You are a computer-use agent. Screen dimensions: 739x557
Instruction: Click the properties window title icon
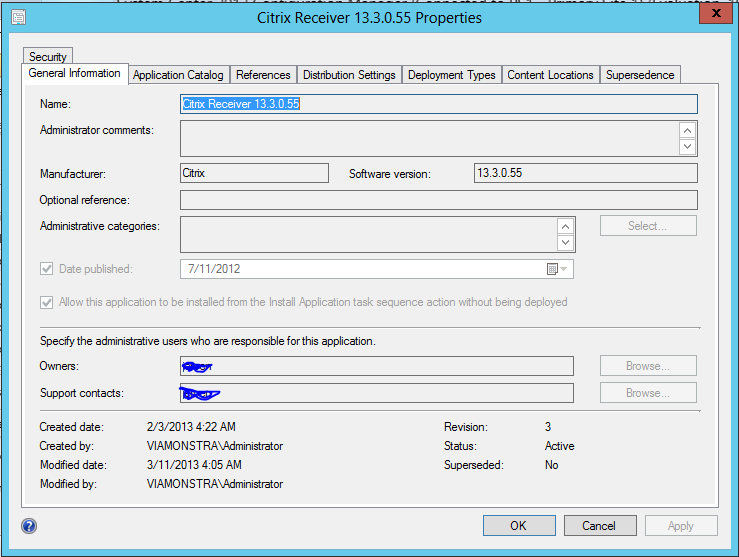(18, 18)
